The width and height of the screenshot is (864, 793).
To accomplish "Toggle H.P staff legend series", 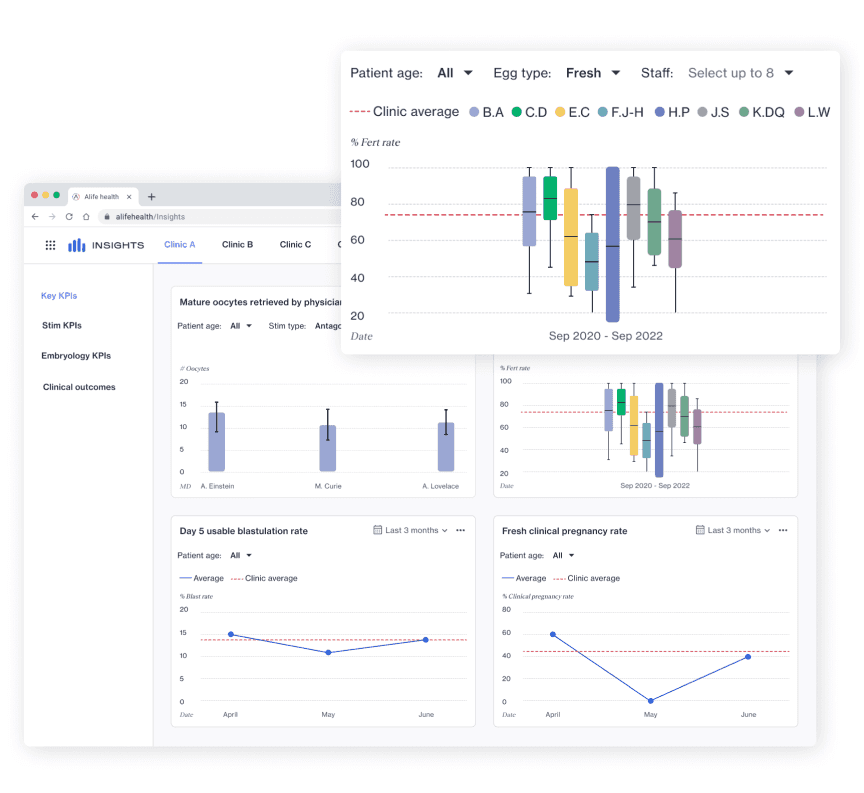I will point(672,112).
